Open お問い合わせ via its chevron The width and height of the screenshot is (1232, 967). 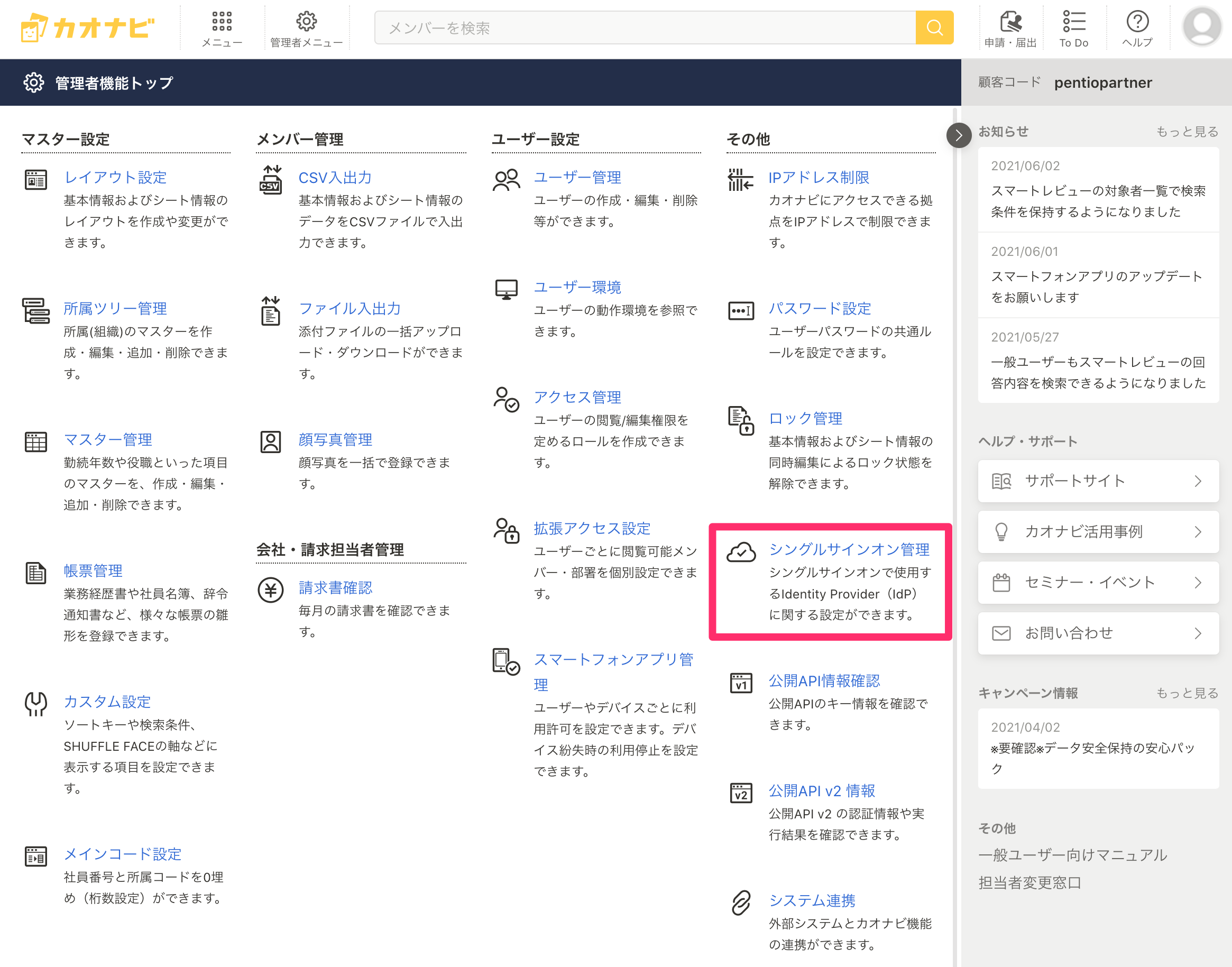tap(1198, 633)
